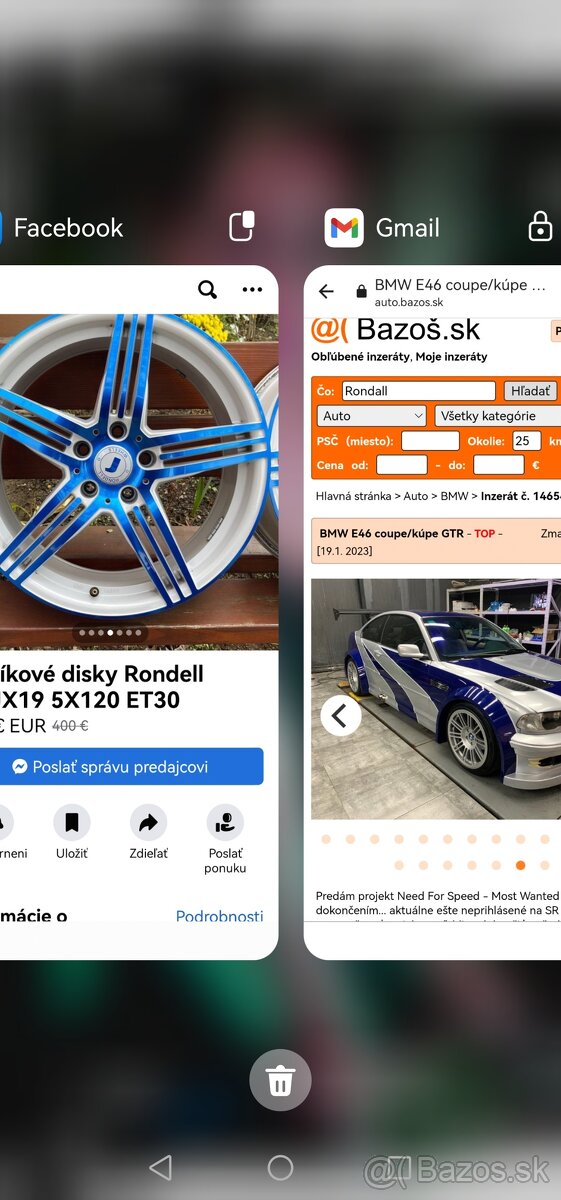Image resolution: width=561 pixels, height=1200 pixels.
Task: Tap the Zdieľať share icon
Action: coord(148,823)
